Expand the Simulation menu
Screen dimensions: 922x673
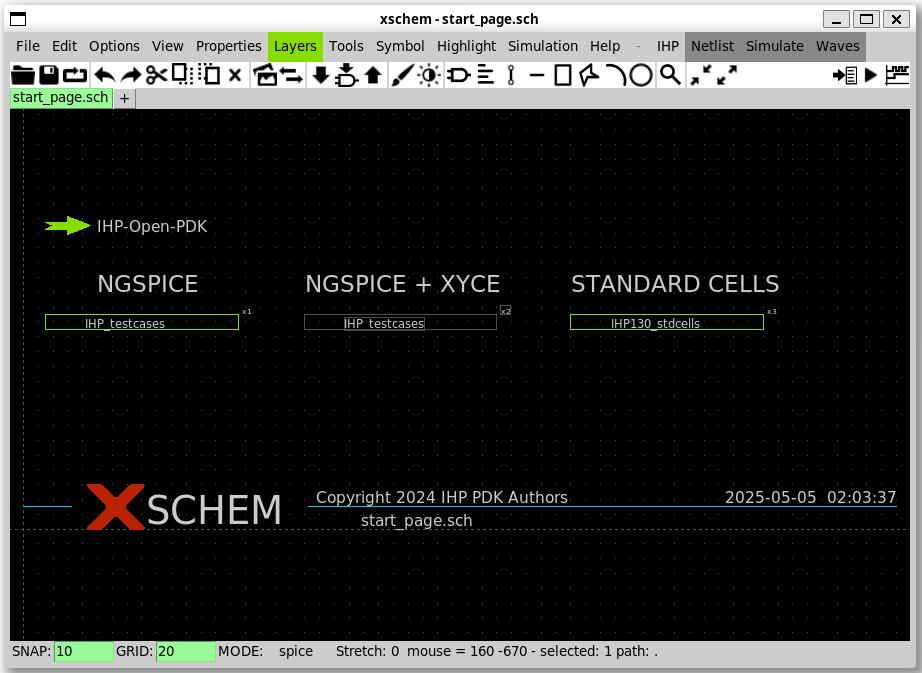[543, 46]
